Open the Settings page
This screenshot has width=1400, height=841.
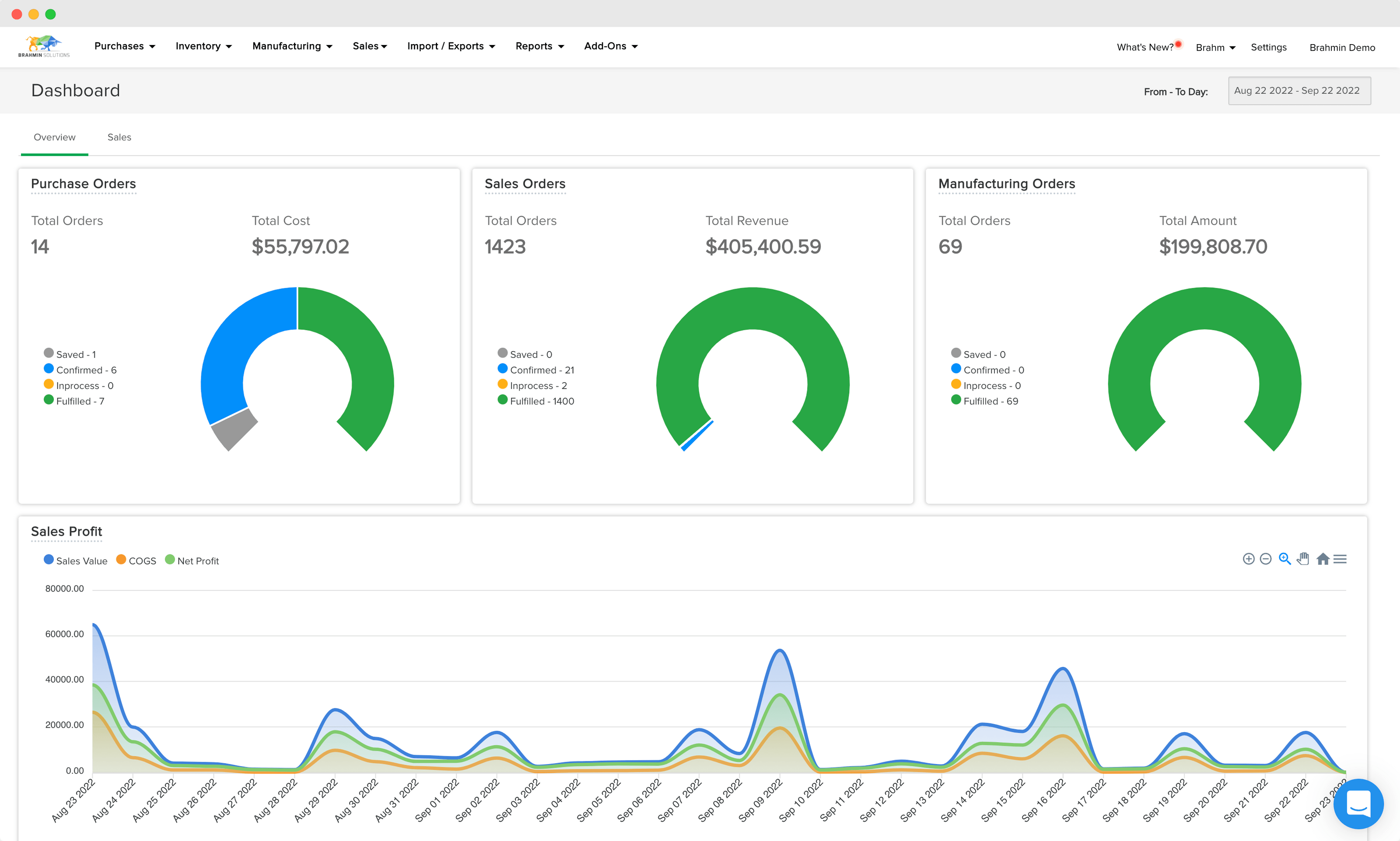coord(1268,47)
